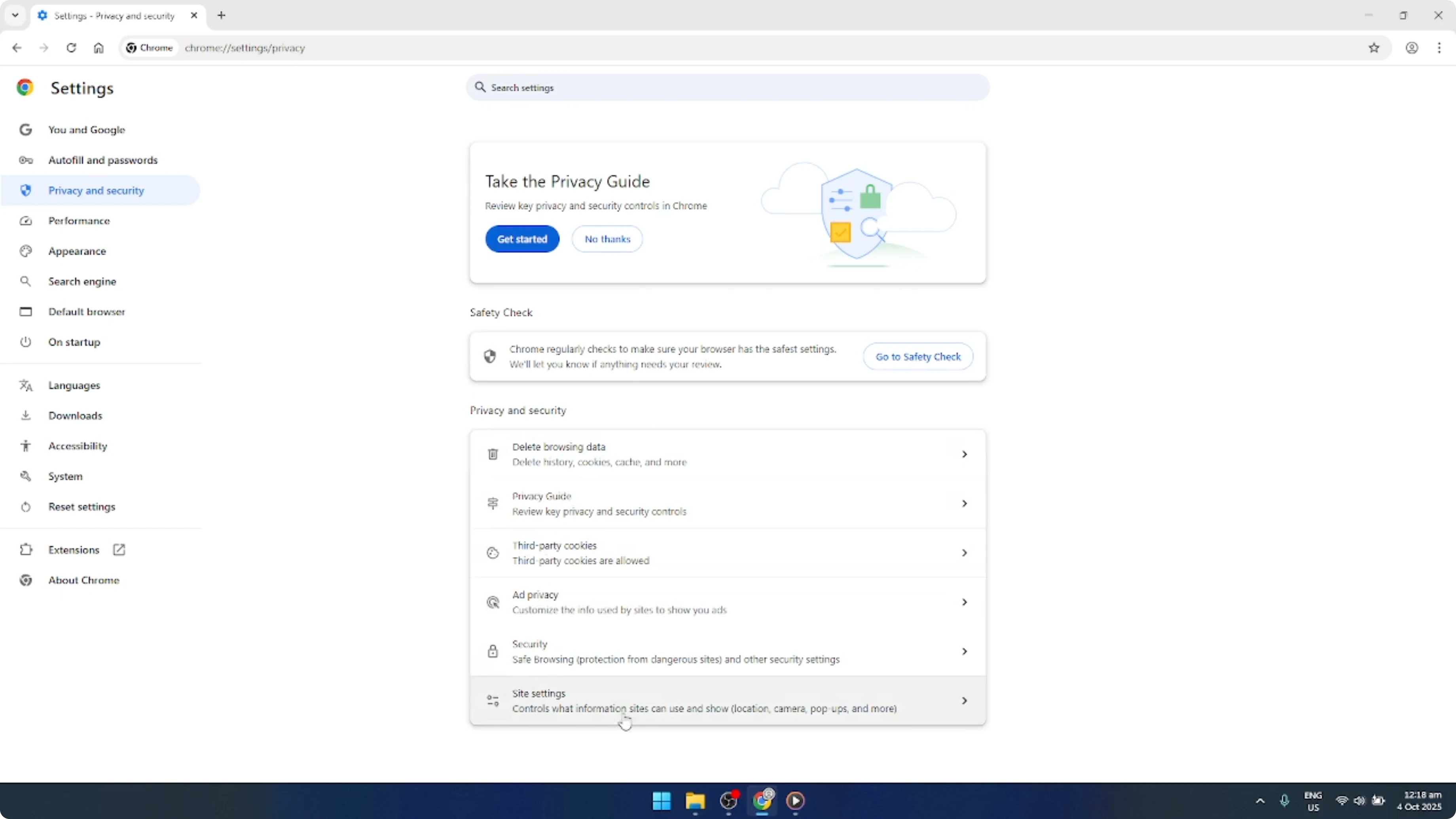Image resolution: width=1456 pixels, height=819 pixels.
Task: Click the Third-party cookies icon
Action: click(492, 553)
